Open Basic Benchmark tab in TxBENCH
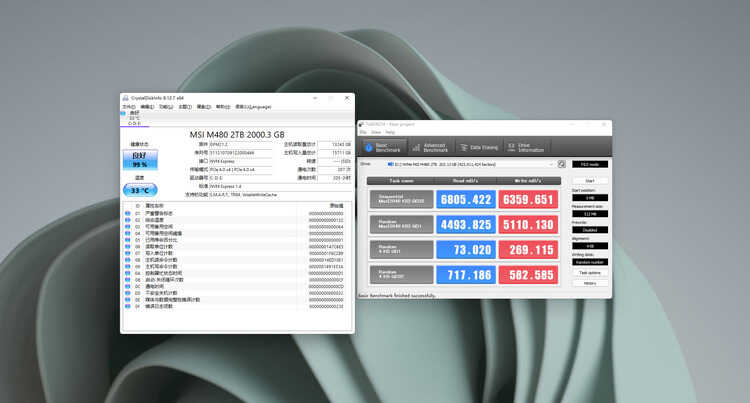This screenshot has height=403, width=750. 384,147
